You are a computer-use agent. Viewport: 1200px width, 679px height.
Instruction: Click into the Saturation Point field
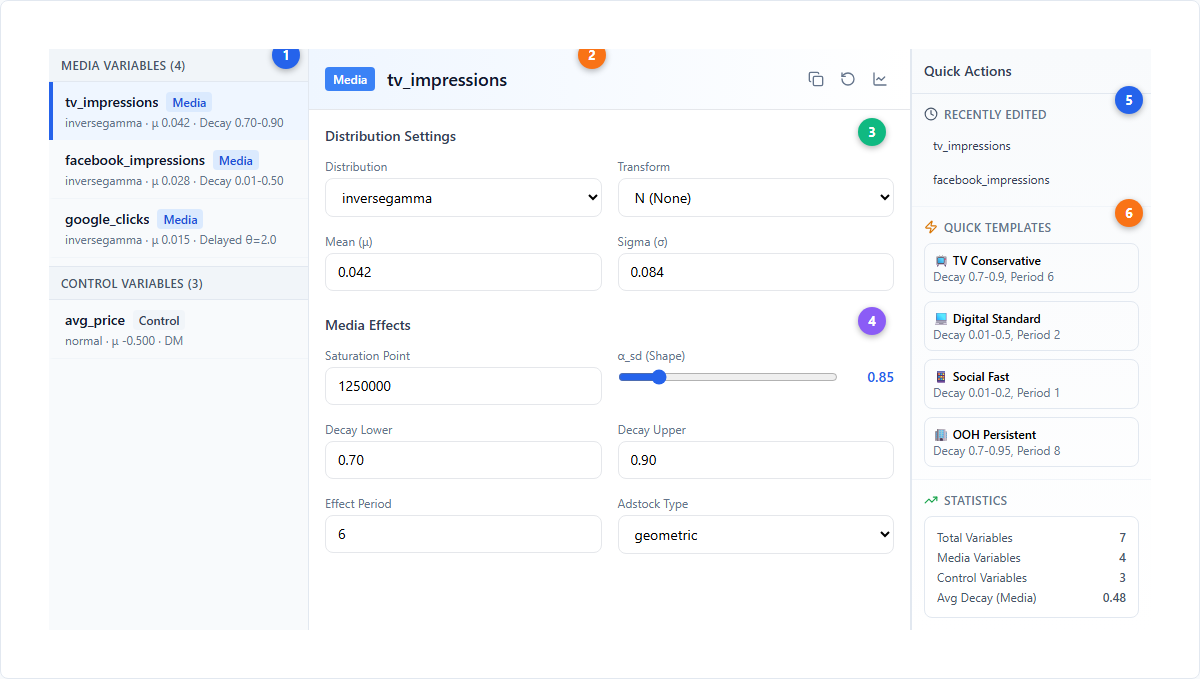(x=463, y=386)
